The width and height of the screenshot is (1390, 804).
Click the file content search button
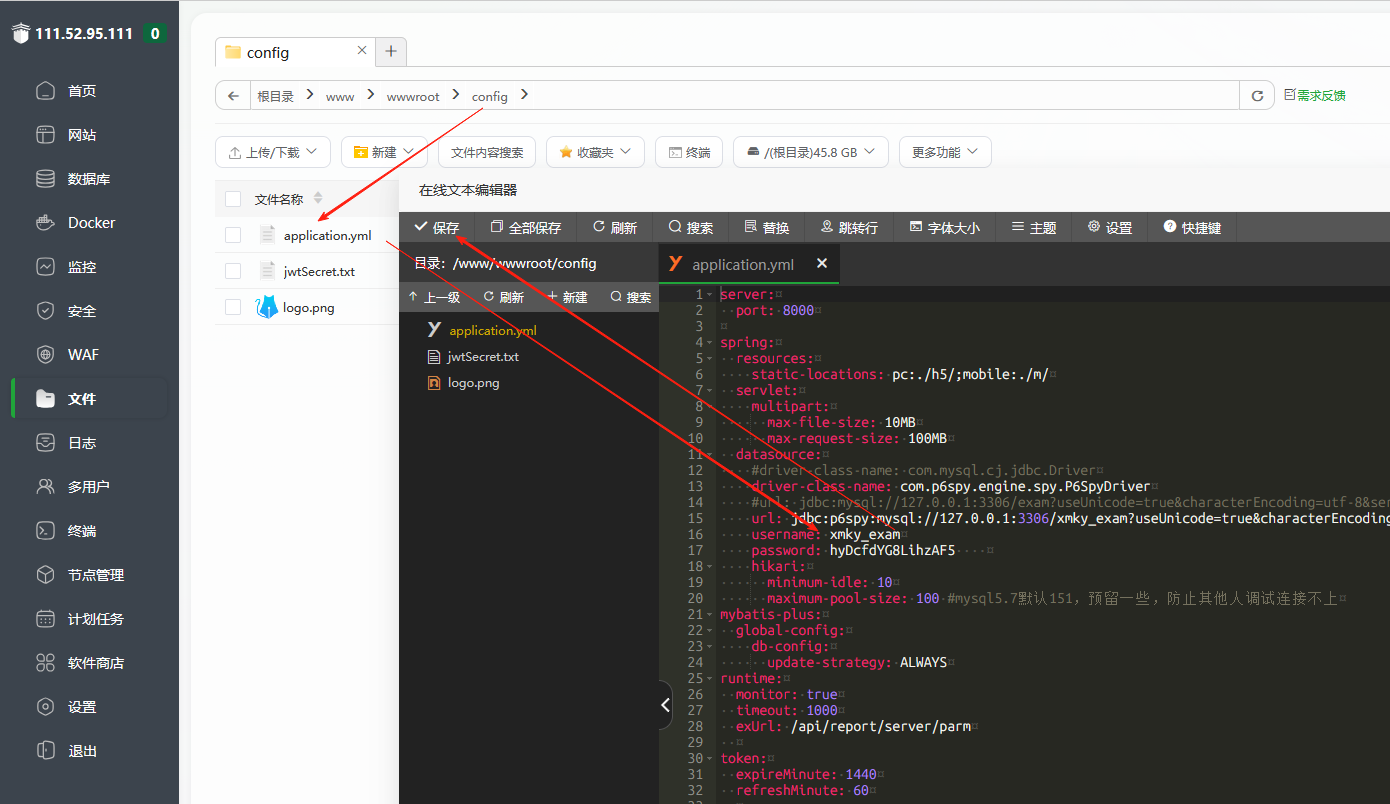487,152
